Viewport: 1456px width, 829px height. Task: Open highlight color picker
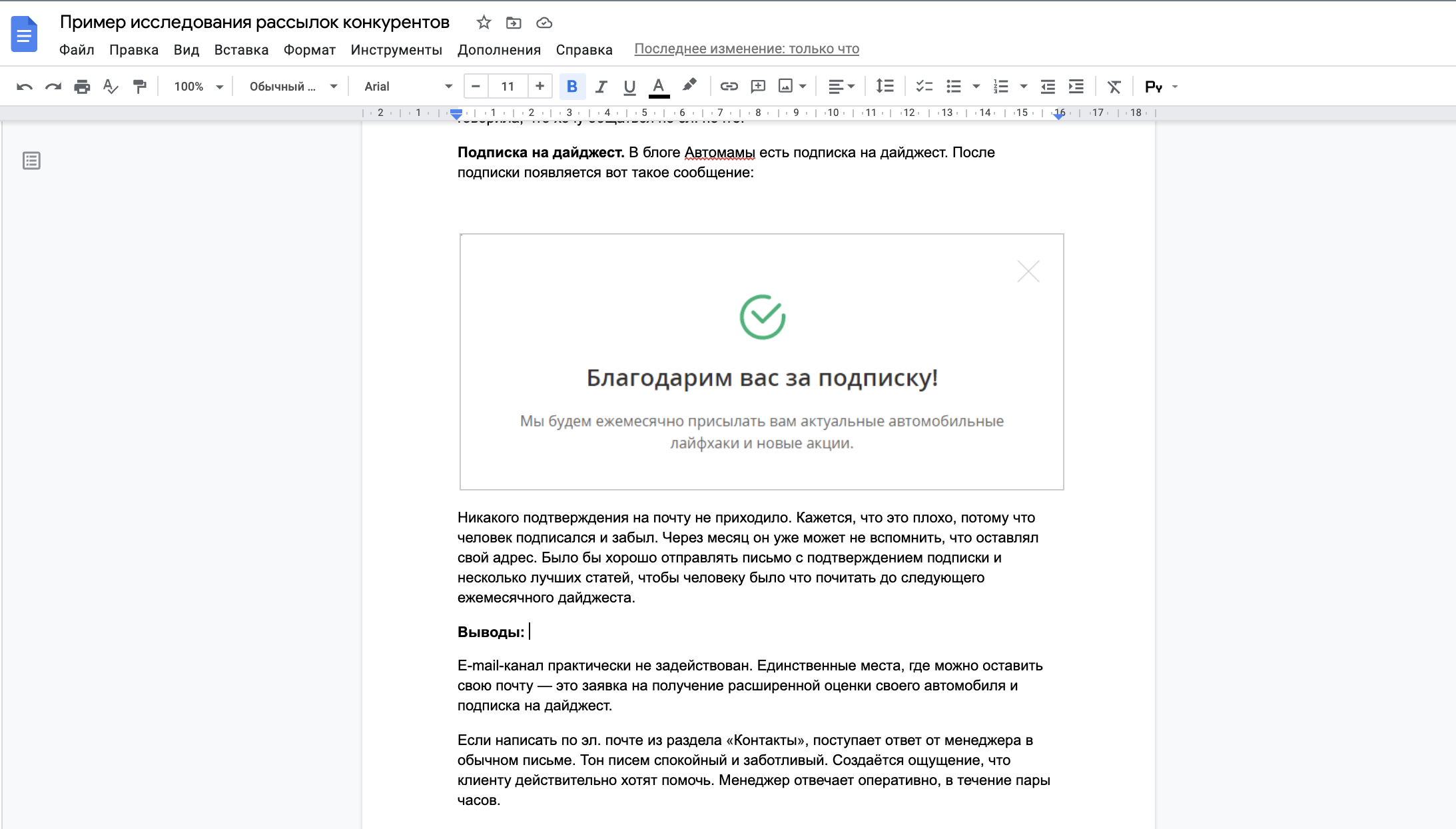(689, 86)
